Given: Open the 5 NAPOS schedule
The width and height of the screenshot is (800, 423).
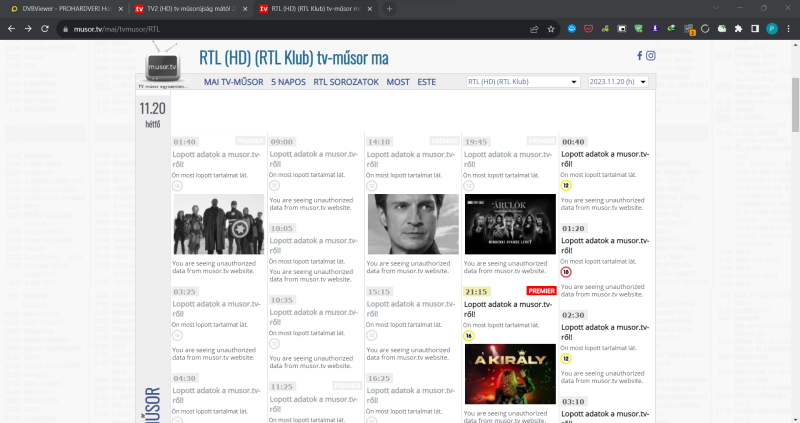Looking at the screenshot, I should tap(288, 82).
